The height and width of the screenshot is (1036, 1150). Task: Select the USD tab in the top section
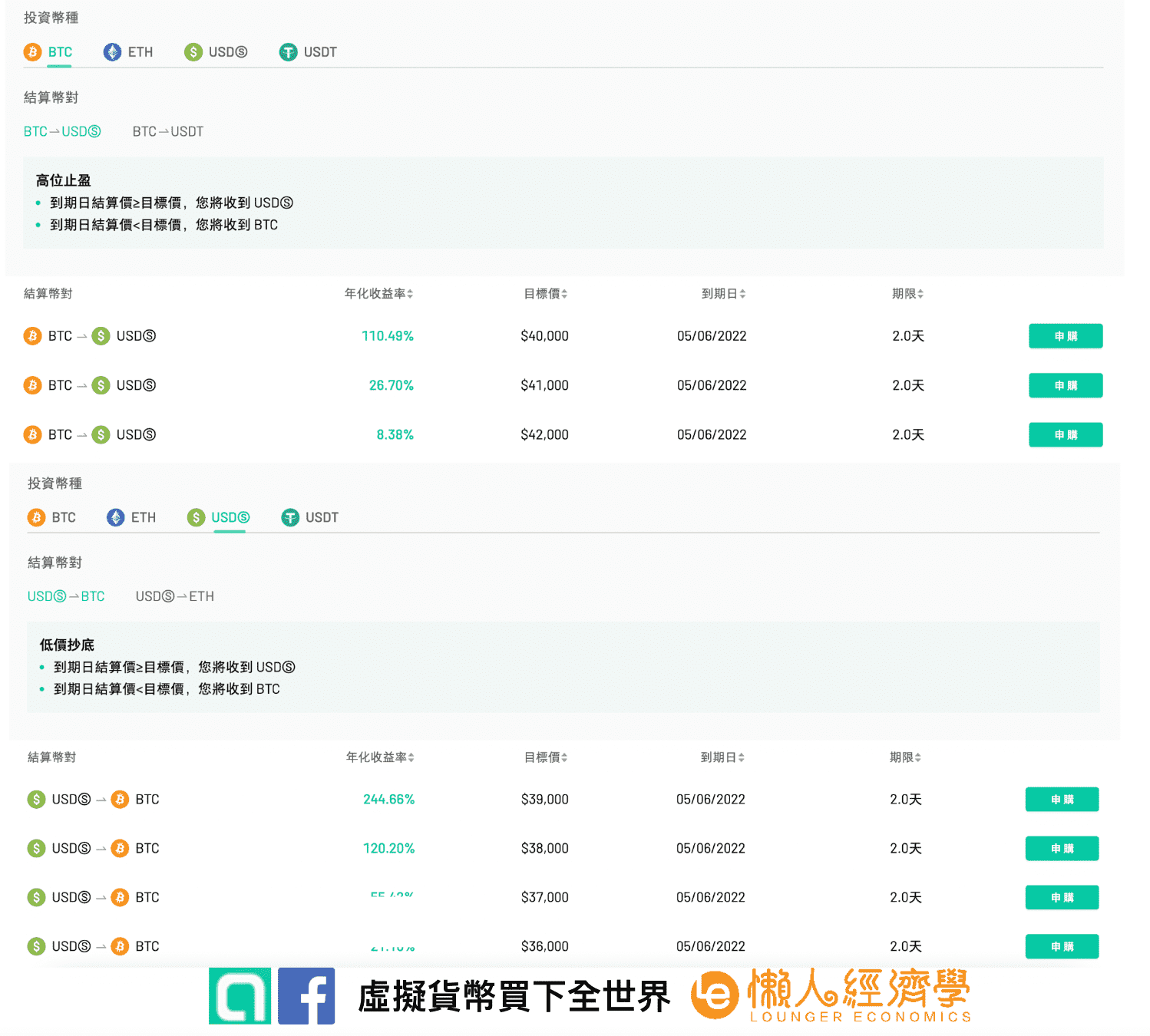click(216, 52)
